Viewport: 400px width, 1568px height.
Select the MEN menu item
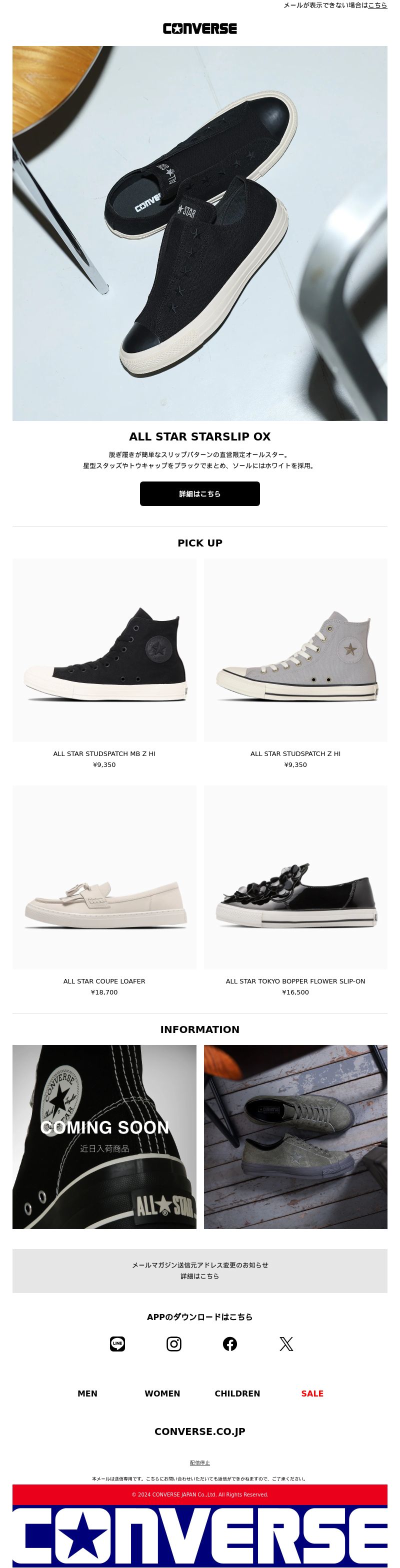click(x=87, y=1393)
